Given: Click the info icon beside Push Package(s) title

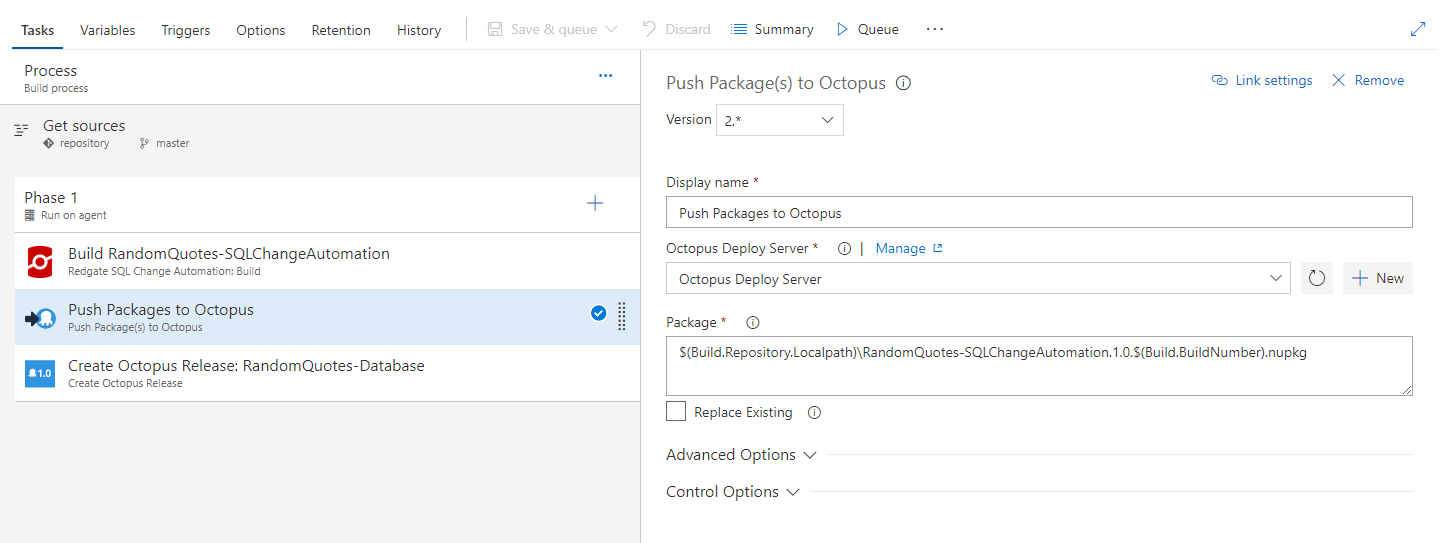Looking at the screenshot, I should tap(903, 84).
